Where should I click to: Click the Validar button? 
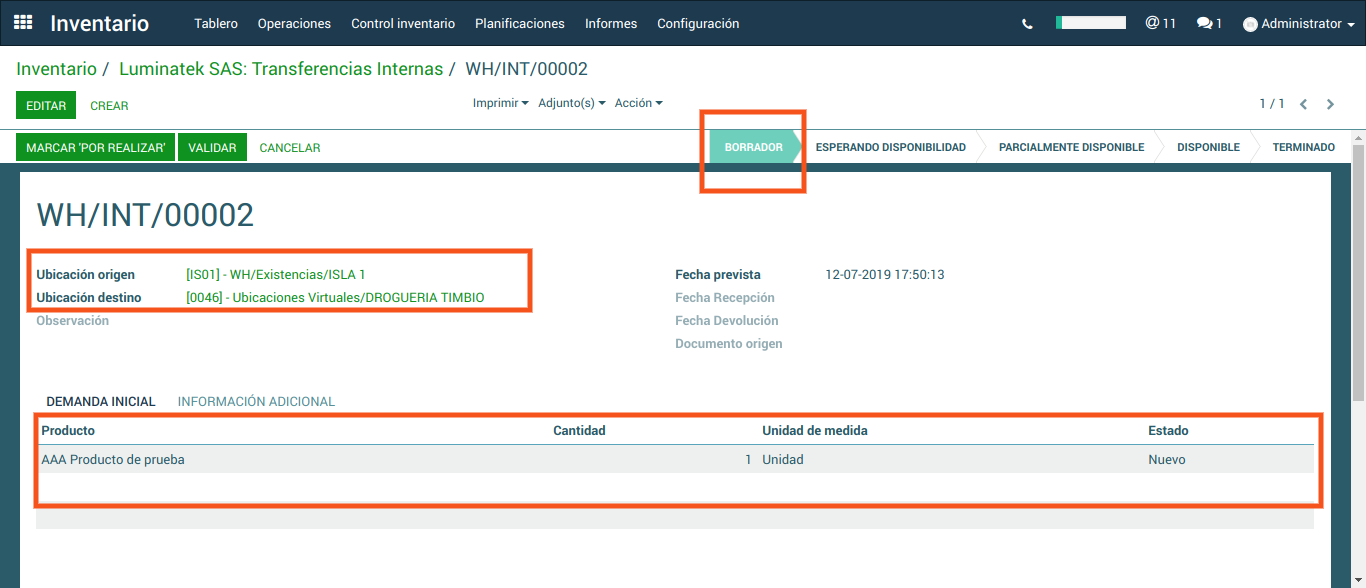(212, 147)
